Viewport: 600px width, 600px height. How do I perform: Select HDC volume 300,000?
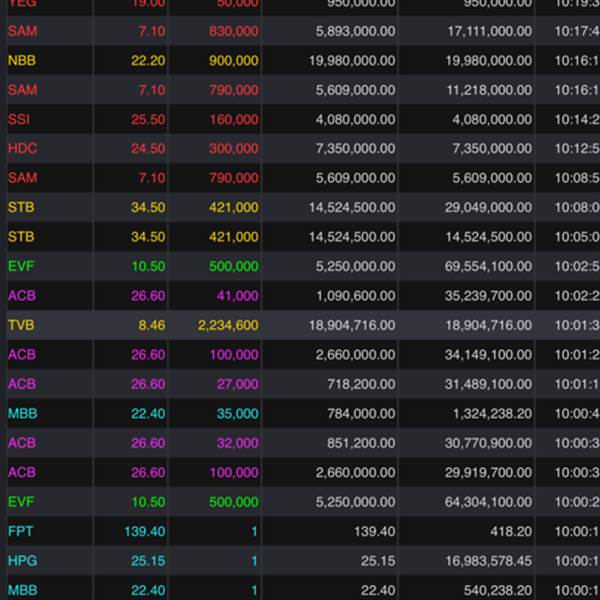(x=234, y=148)
